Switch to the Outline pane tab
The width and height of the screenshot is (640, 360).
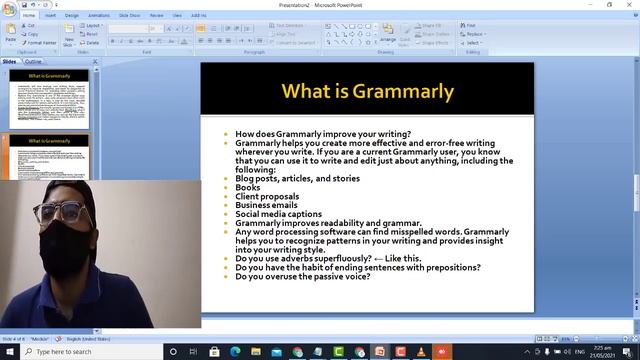33,62
